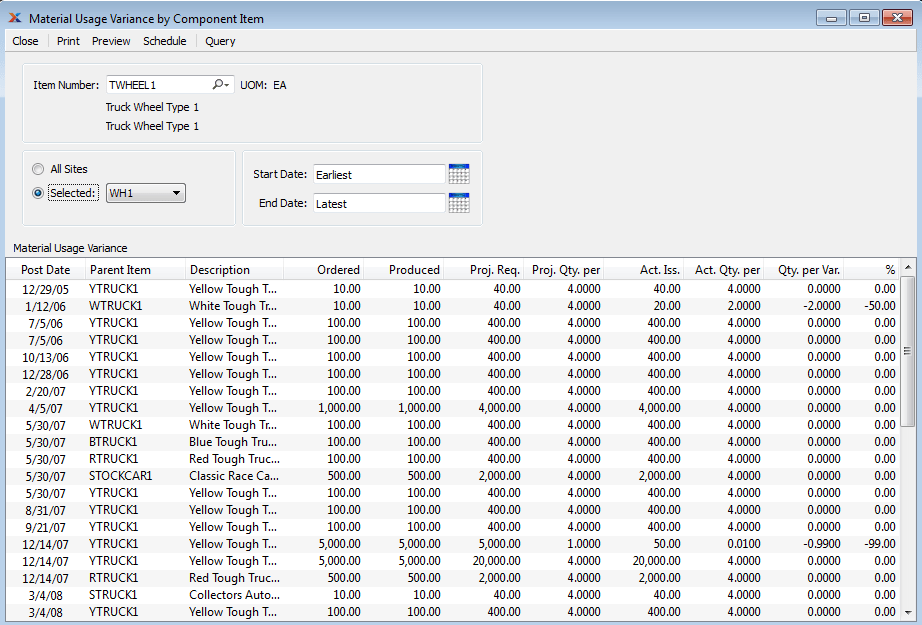Close the Material Usage Variance window
This screenshot has width=922, height=625.
coord(24,41)
